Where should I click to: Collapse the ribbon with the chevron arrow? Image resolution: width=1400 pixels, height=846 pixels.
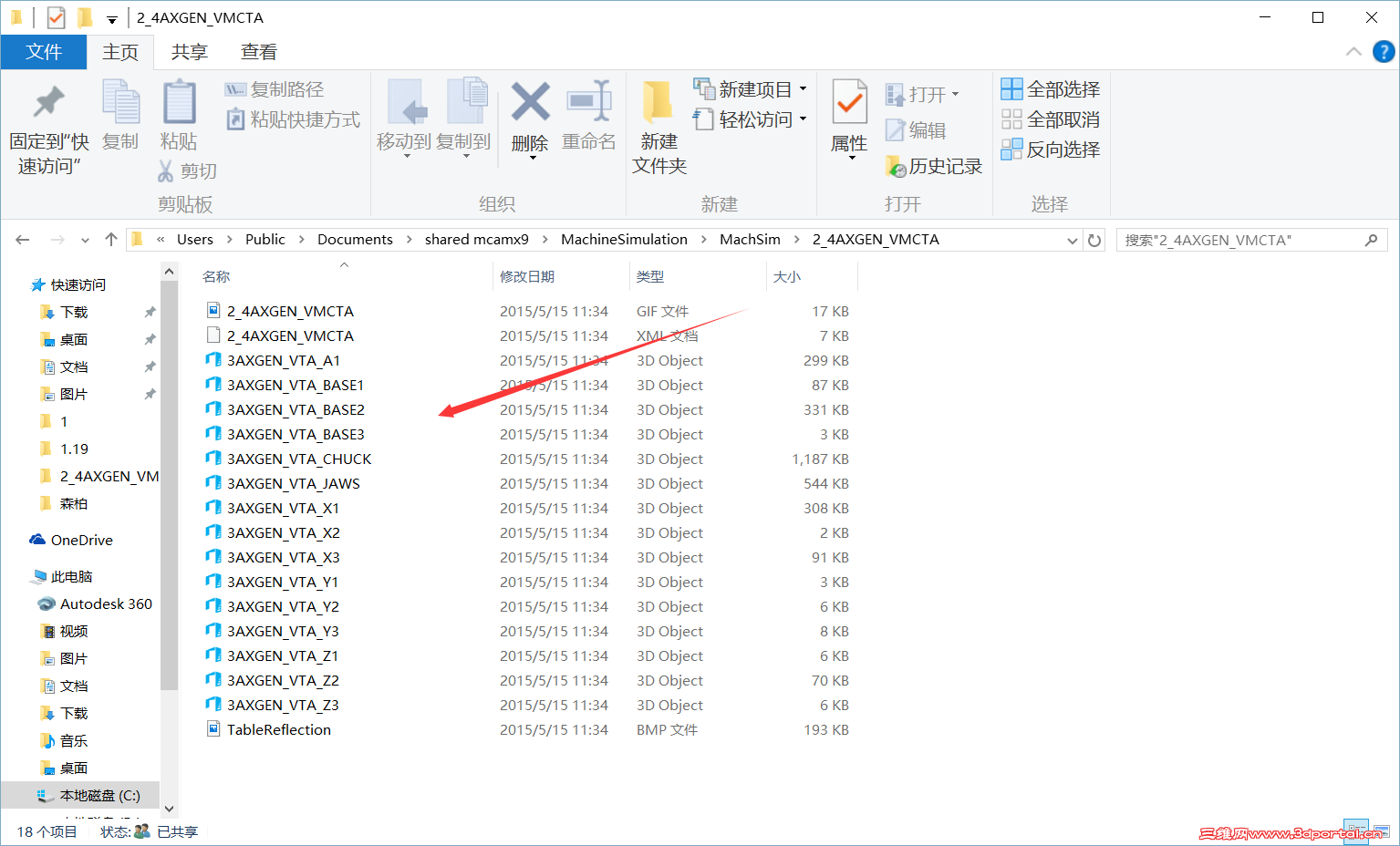pyautogui.click(x=1353, y=51)
